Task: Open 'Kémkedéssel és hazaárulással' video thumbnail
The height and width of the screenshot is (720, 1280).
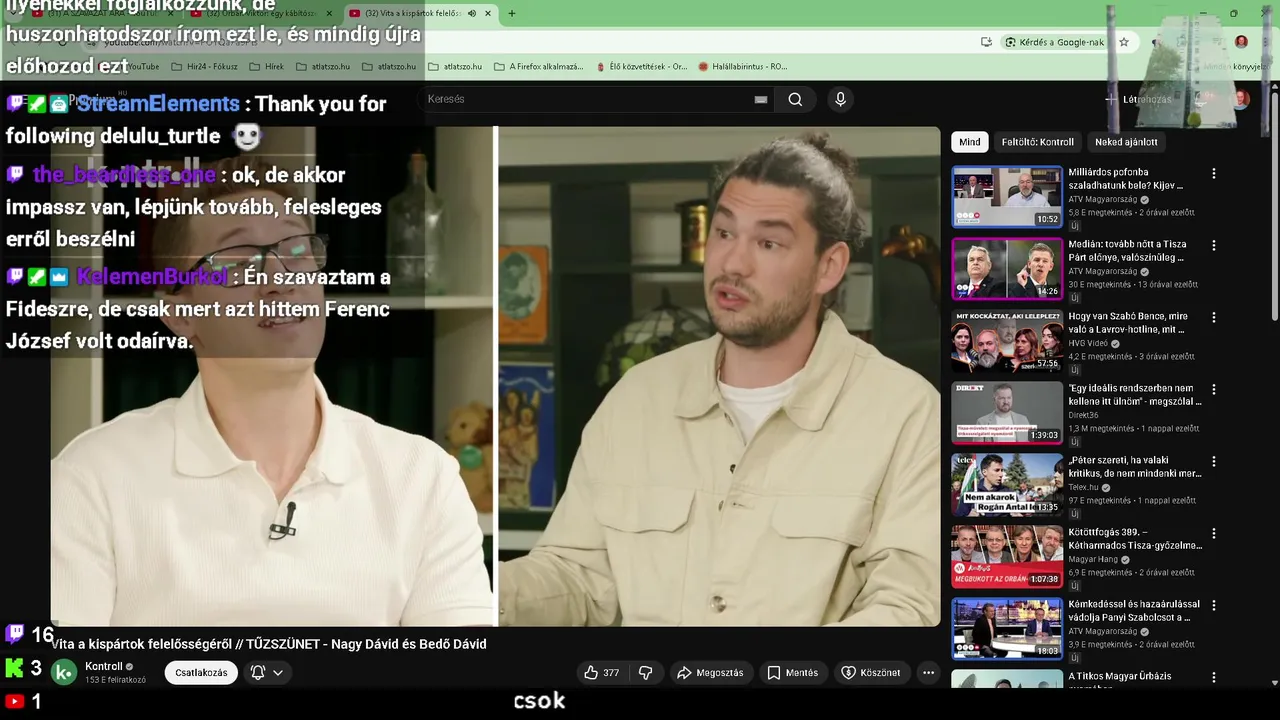Action: [x=1007, y=629]
